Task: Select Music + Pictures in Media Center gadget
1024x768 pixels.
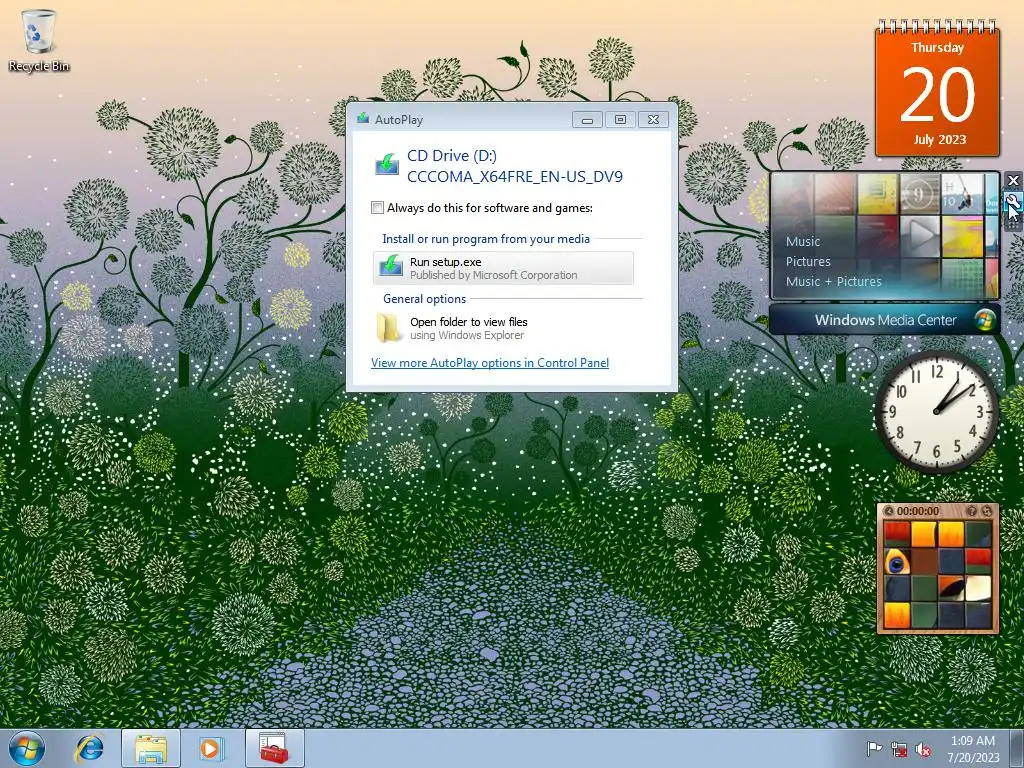Action: [x=833, y=281]
